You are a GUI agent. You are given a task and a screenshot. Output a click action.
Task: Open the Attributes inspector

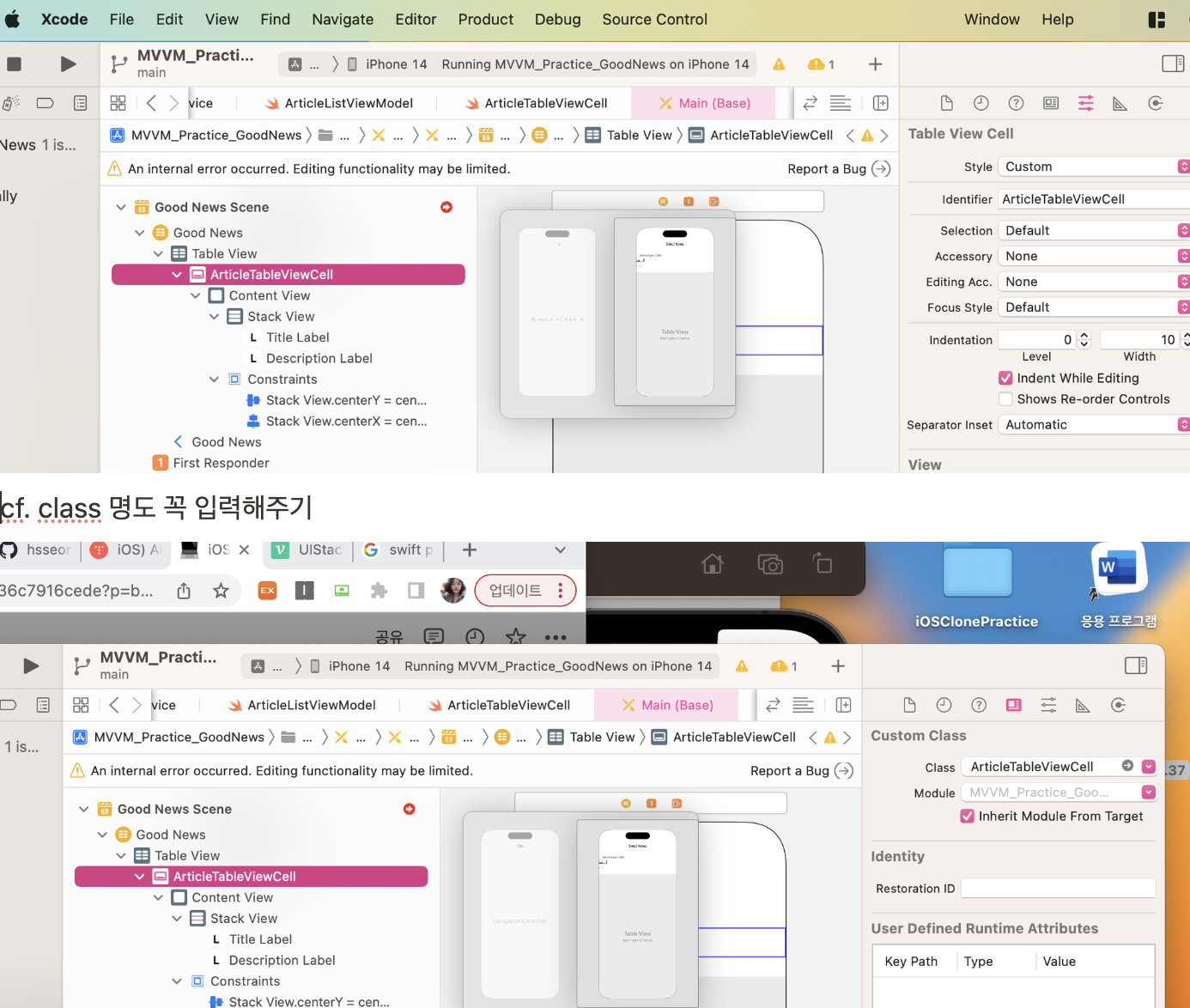(1085, 102)
